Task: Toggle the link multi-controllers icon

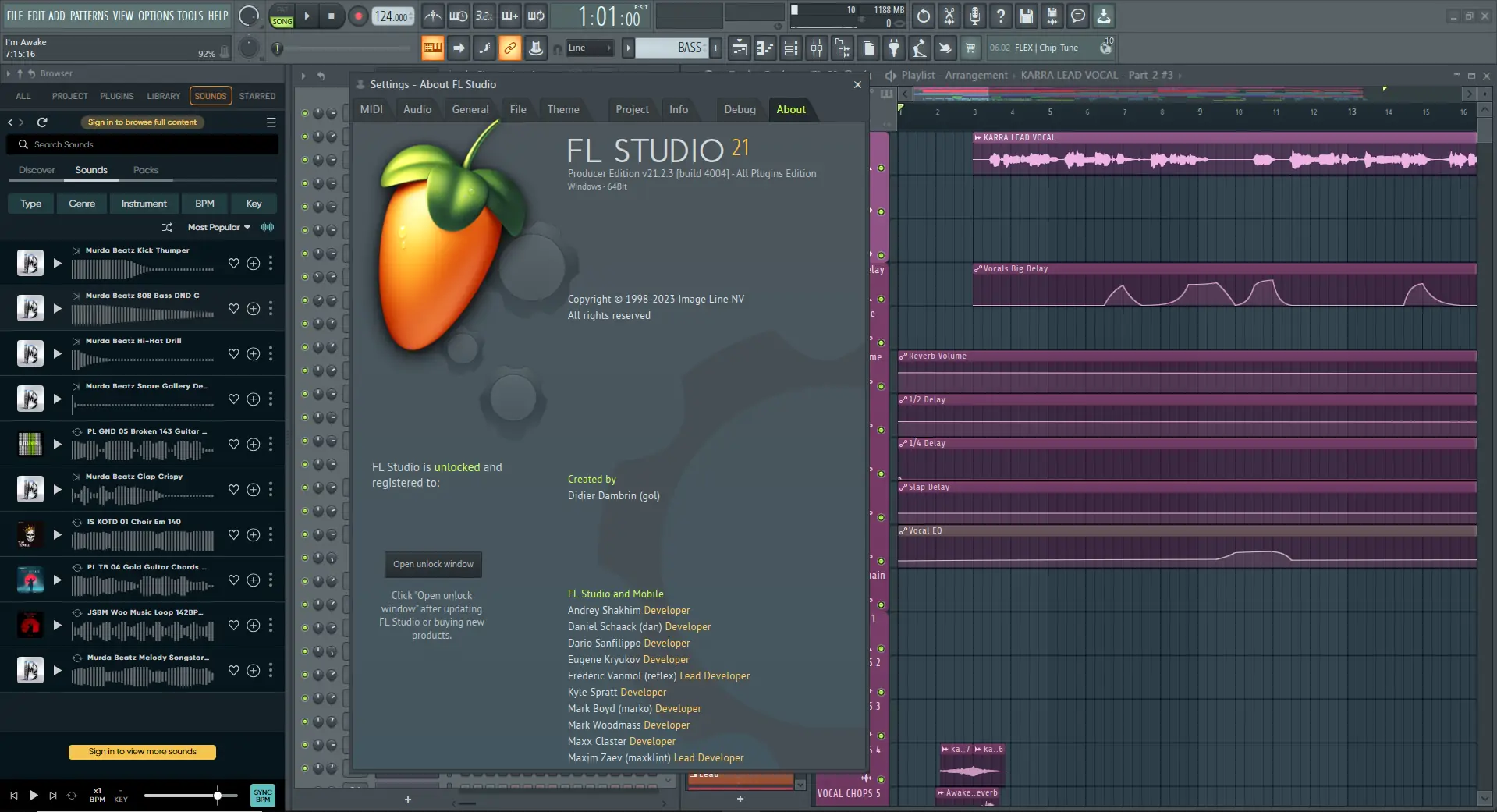Action: pos(510,48)
